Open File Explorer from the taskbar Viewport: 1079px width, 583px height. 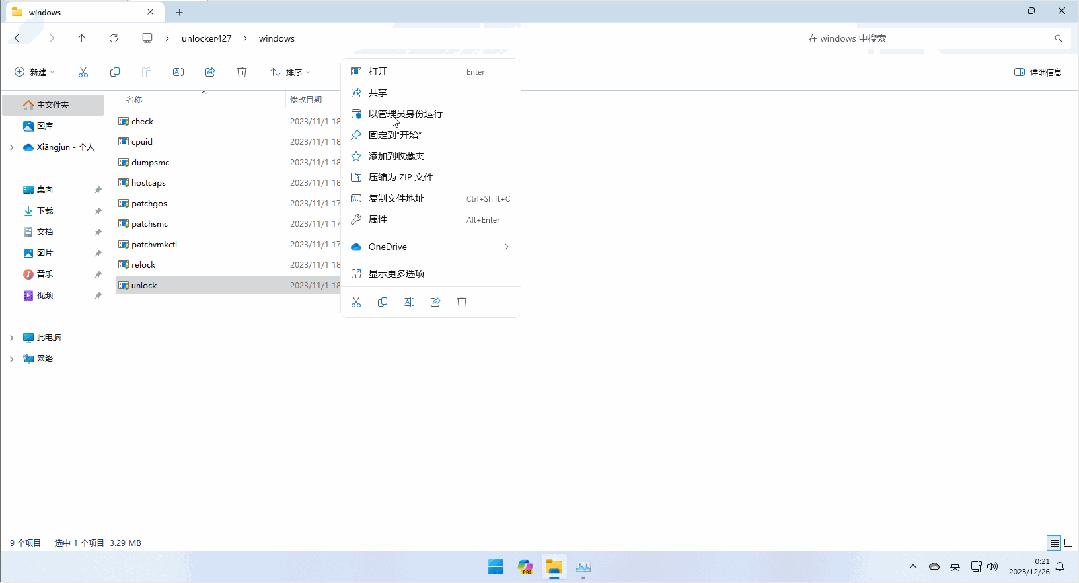pos(553,566)
